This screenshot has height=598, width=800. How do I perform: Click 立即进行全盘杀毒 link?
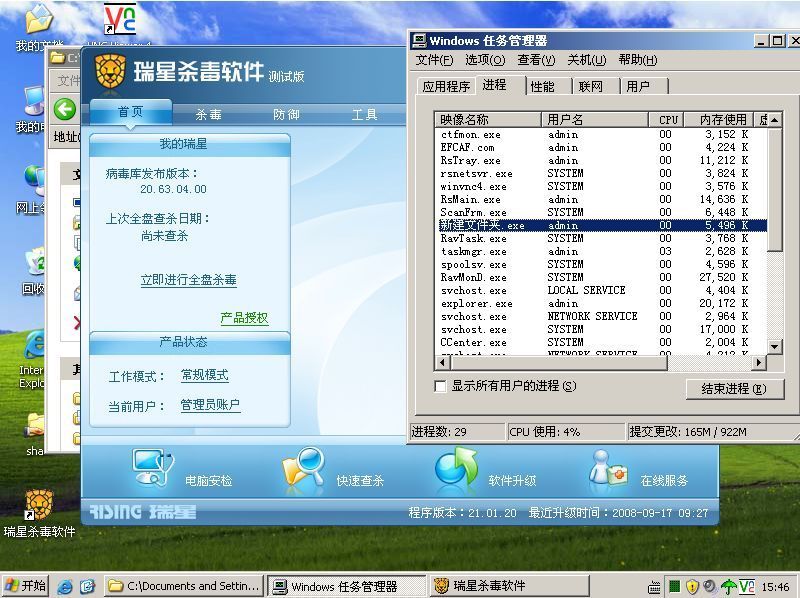point(189,280)
